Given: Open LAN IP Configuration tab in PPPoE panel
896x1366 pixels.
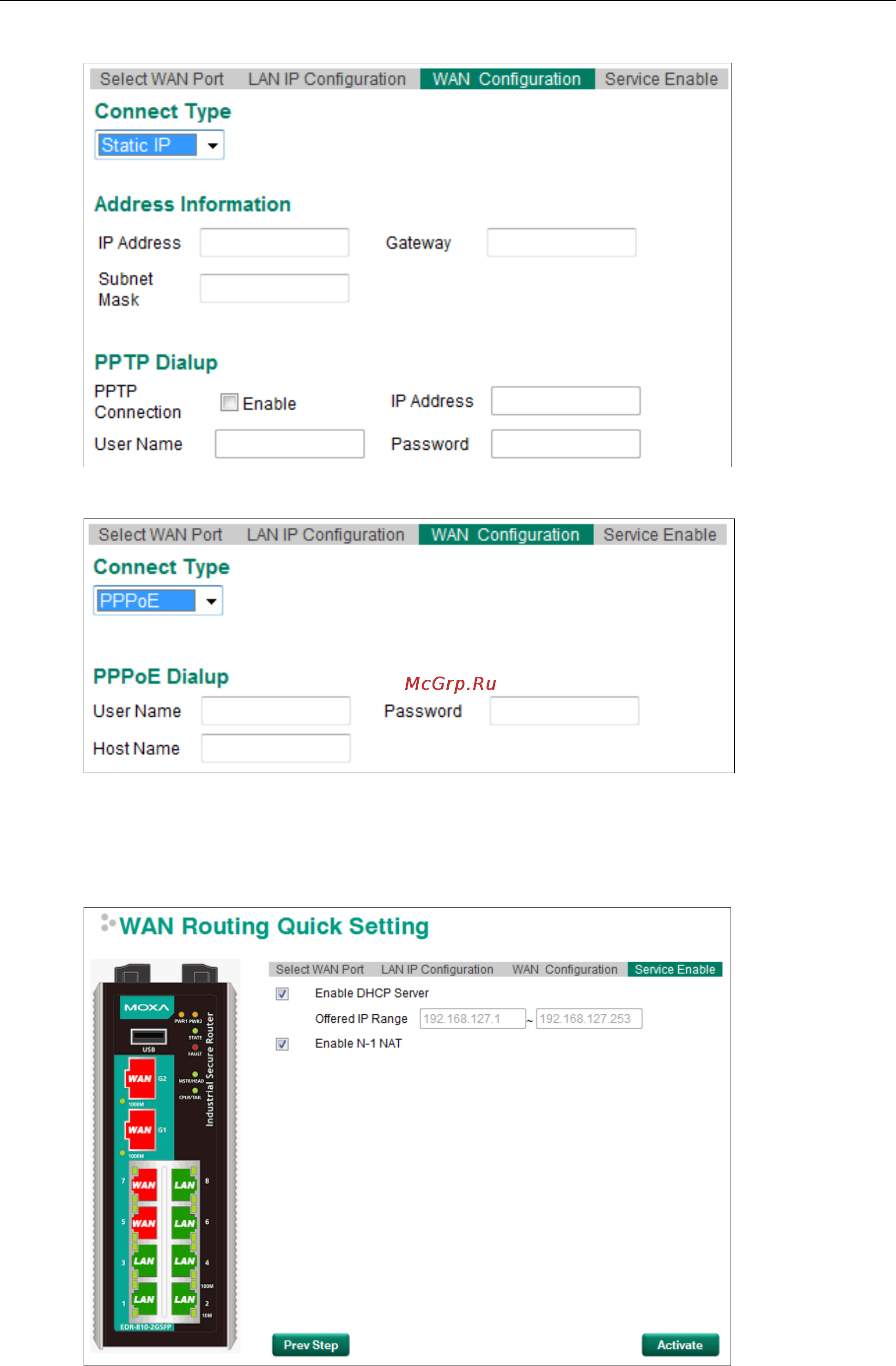Looking at the screenshot, I should pos(326,535).
